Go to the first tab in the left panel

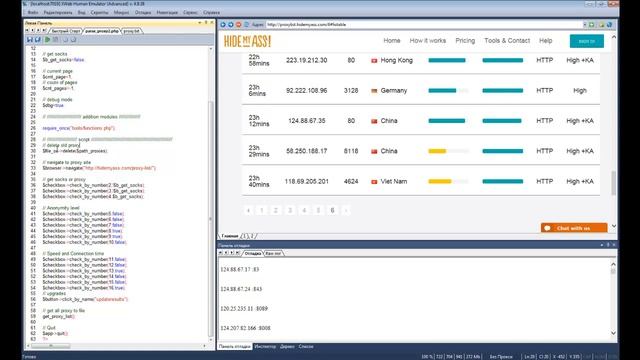[27, 31]
